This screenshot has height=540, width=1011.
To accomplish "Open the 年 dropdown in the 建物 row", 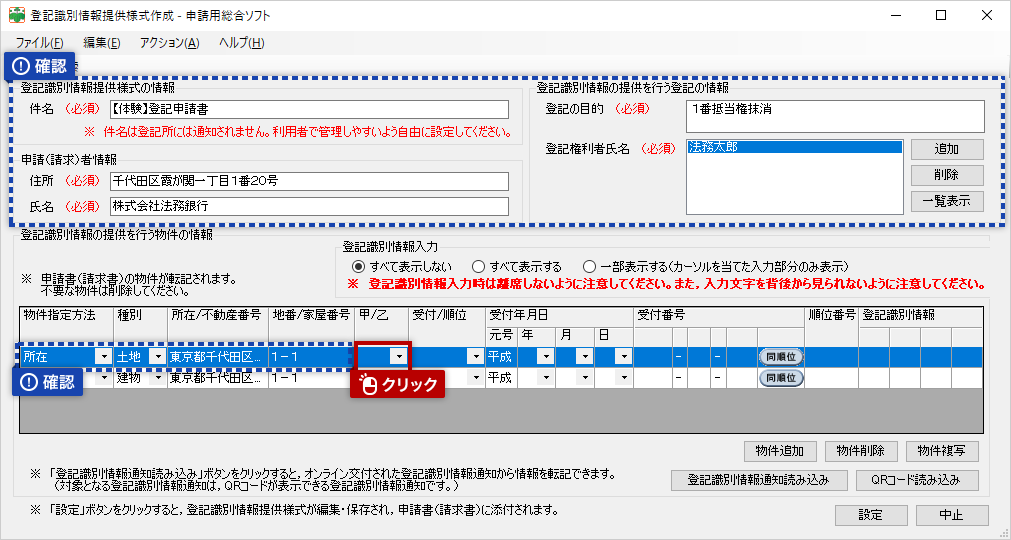I will (545, 378).
